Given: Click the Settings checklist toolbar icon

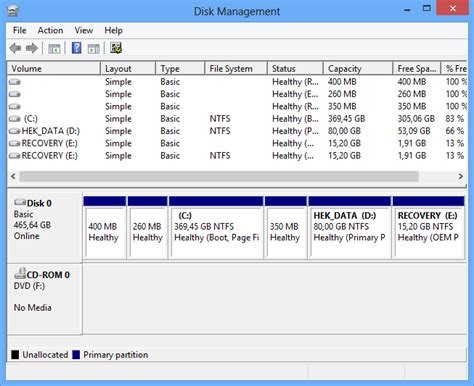Looking at the screenshot, I should point(116,48).
